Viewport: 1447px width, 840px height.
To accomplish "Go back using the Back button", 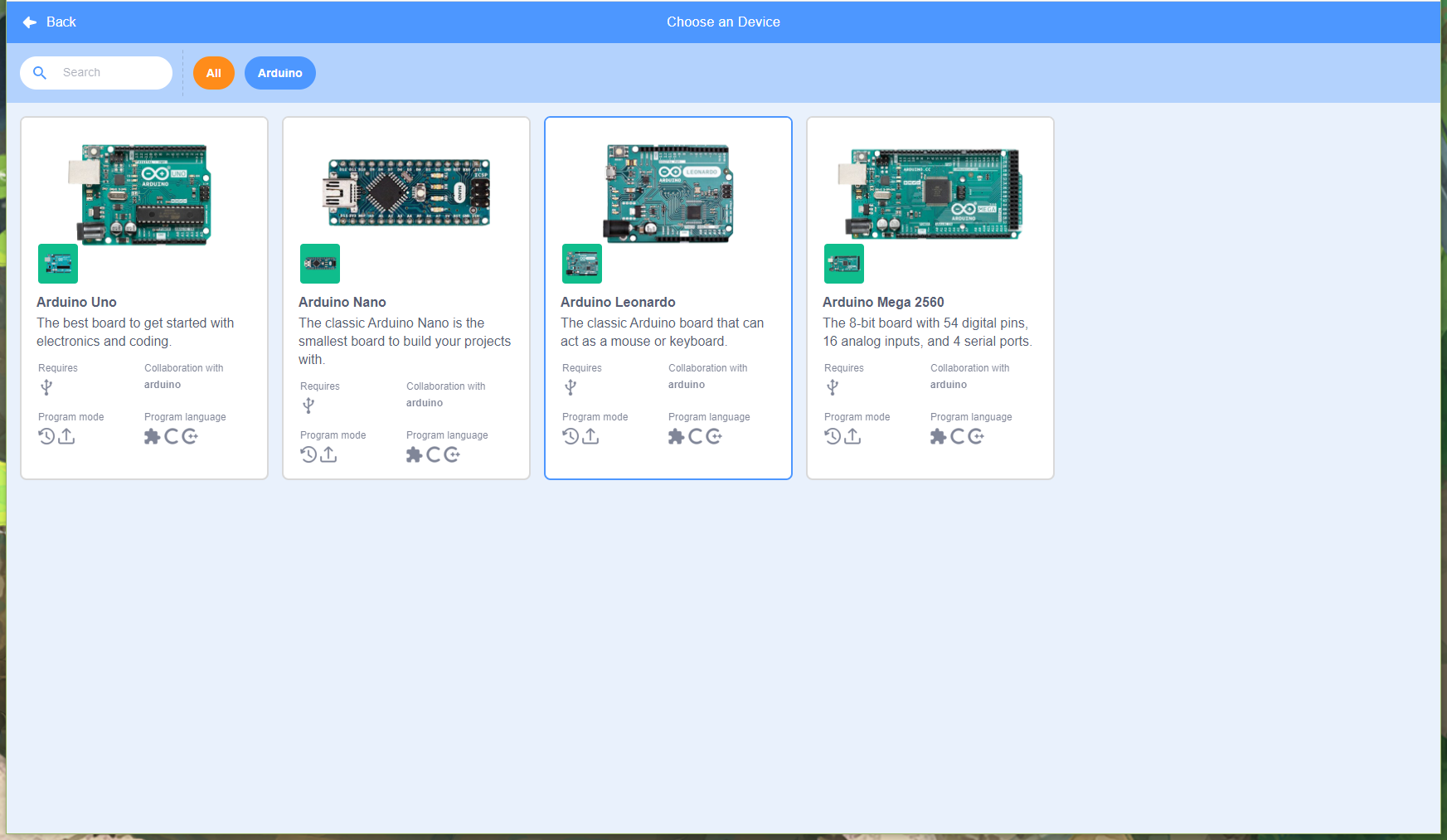I will [49, 22].
